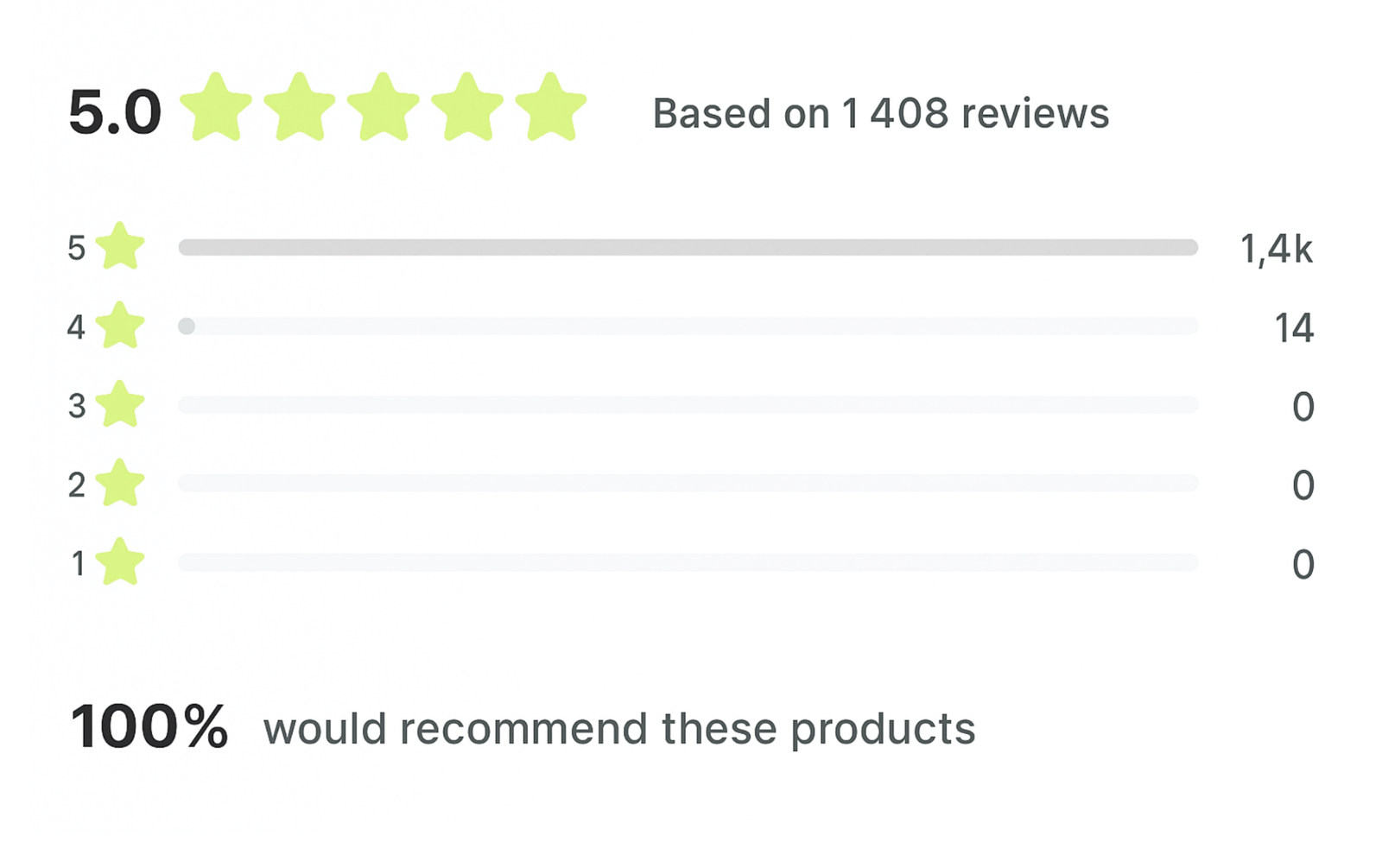The width and height of the screenshot is (1382, 868).
Task: Click the star icon beside the 3 row
Action: [x=120, y=404]
